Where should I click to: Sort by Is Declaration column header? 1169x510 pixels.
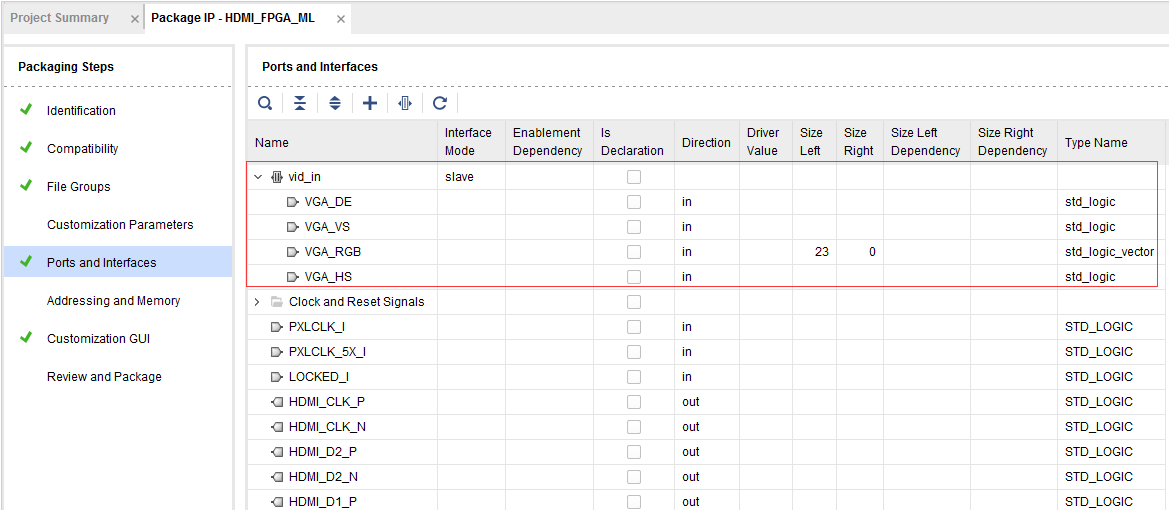[631, 142]
